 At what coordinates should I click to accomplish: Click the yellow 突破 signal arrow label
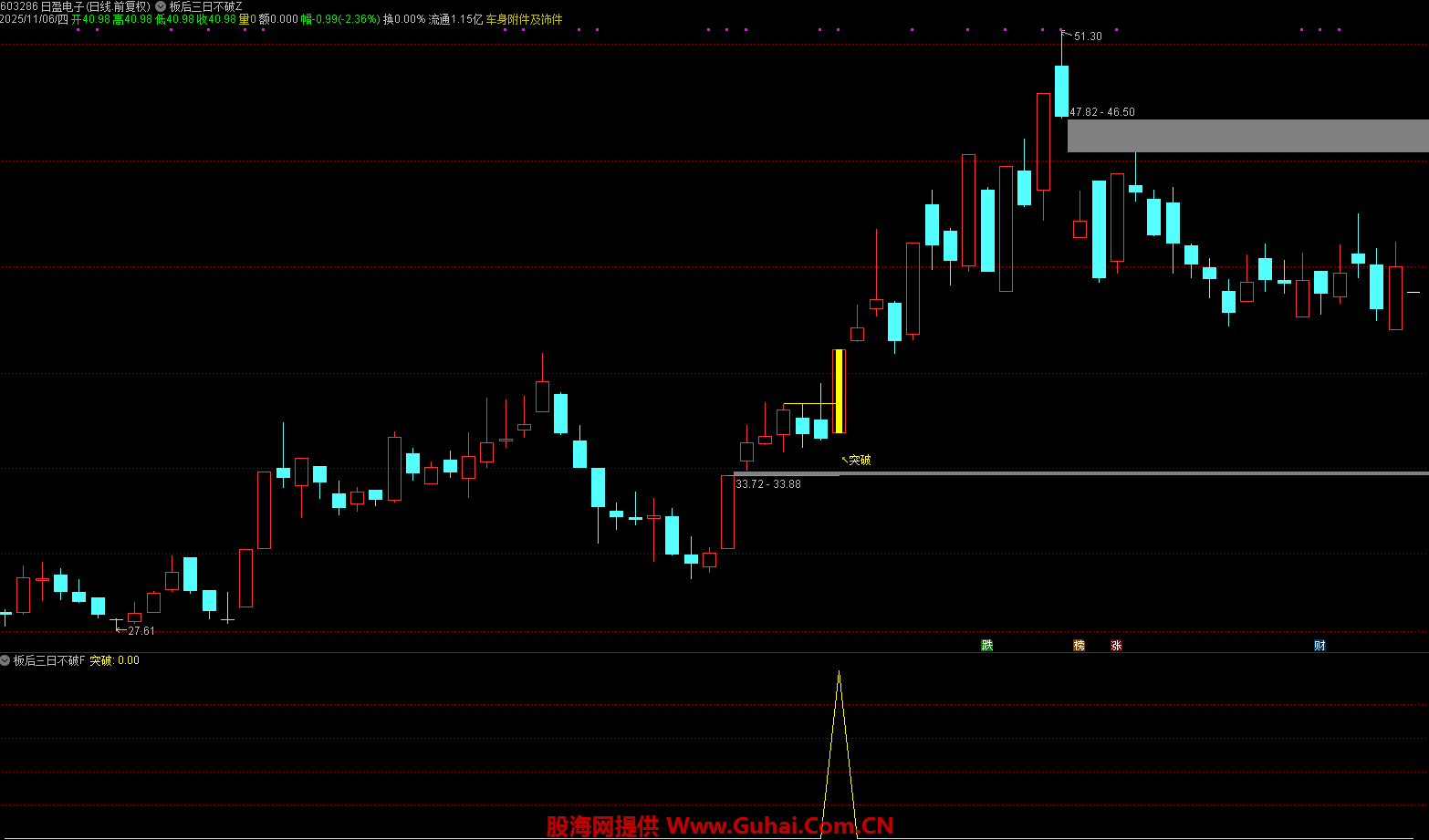(x=859, y=461)
